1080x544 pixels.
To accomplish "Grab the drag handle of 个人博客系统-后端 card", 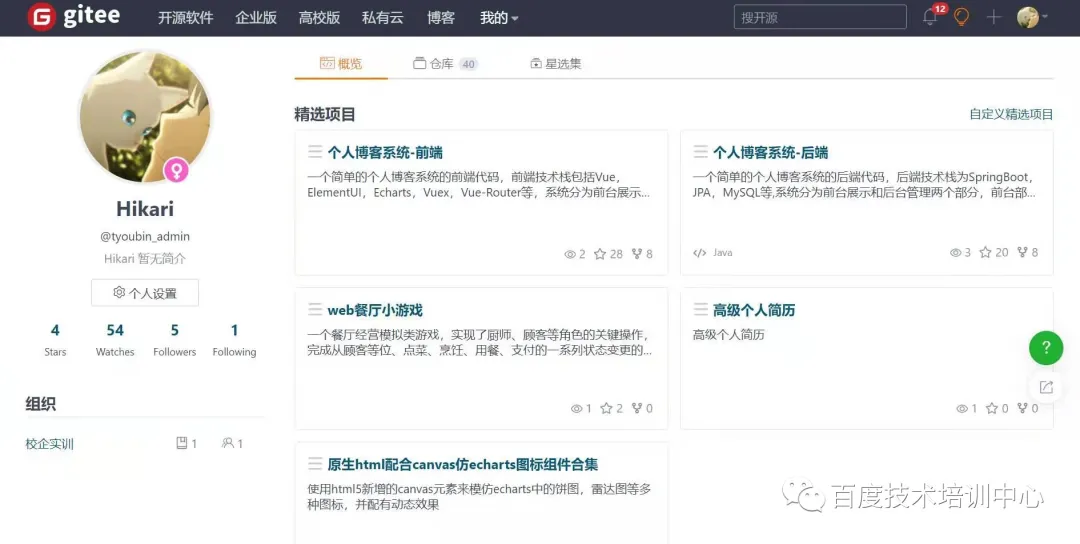I will (x=700, y=152).
